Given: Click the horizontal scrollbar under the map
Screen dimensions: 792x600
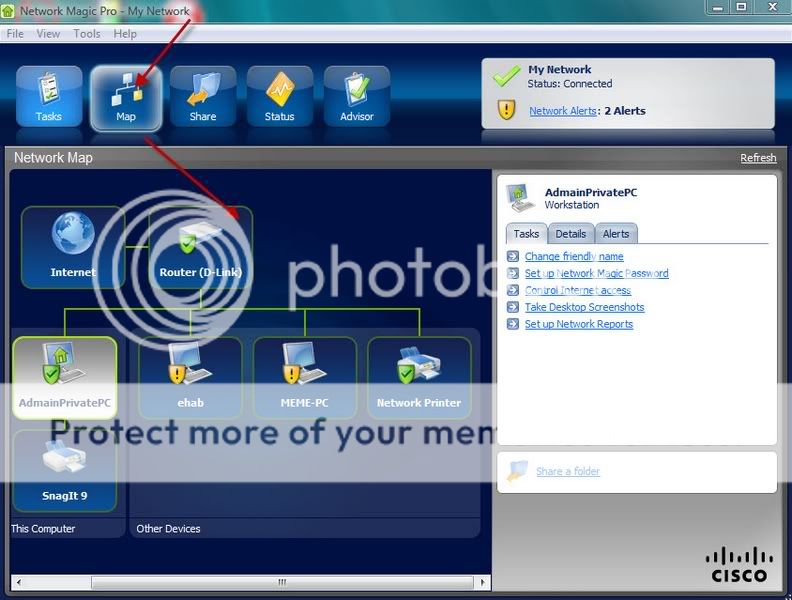Looking at the screenshot, I should 250,581.
